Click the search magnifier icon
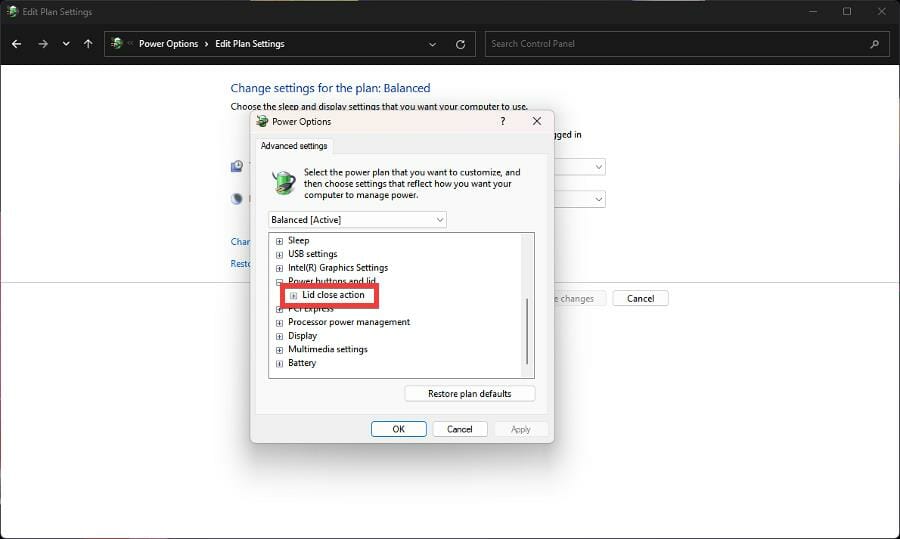 (874, 44)
